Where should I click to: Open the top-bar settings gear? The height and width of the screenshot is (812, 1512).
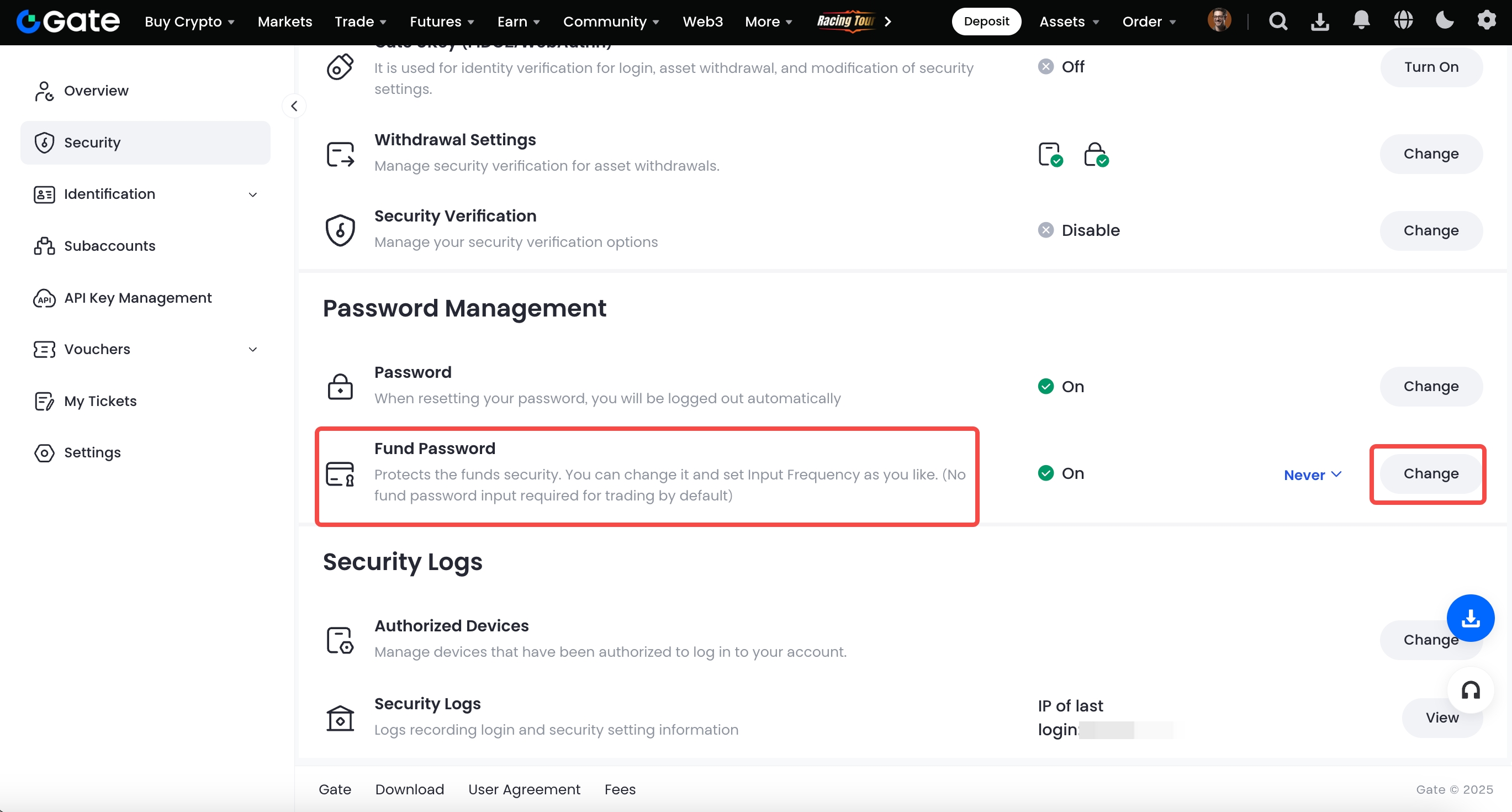point(1486,21)
